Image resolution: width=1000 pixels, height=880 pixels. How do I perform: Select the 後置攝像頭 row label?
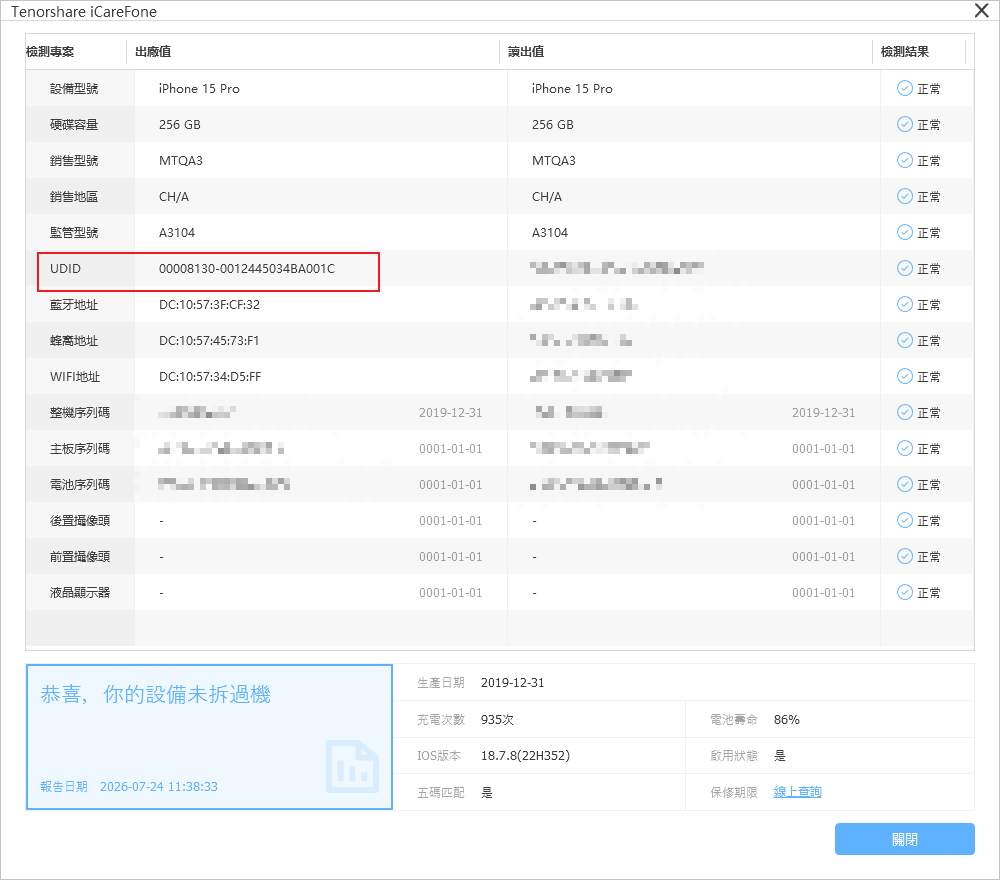80,520
